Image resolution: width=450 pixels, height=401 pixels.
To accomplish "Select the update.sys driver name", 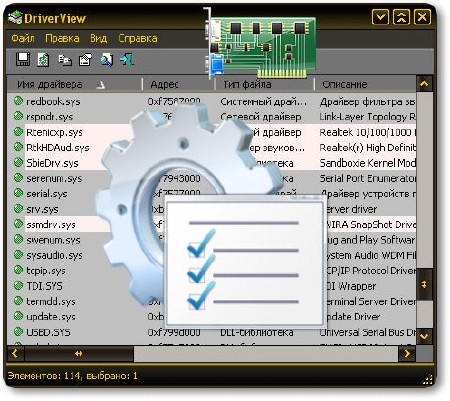I will click(x=51, y=317).
